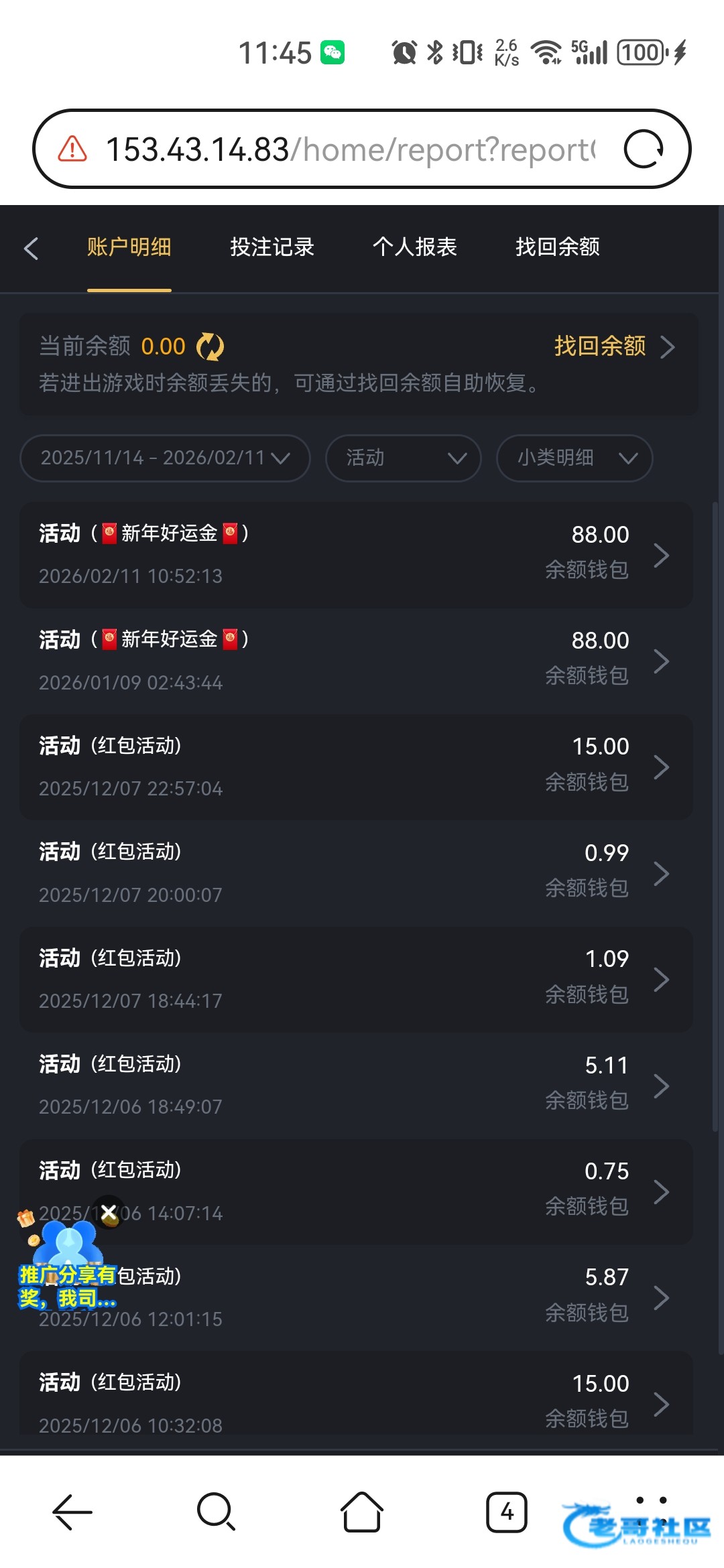The height and width of the screenshot is (1568, 724).
Task: Open the 88.00 entry dated 2026/02/11
Action: pos(356,555)
